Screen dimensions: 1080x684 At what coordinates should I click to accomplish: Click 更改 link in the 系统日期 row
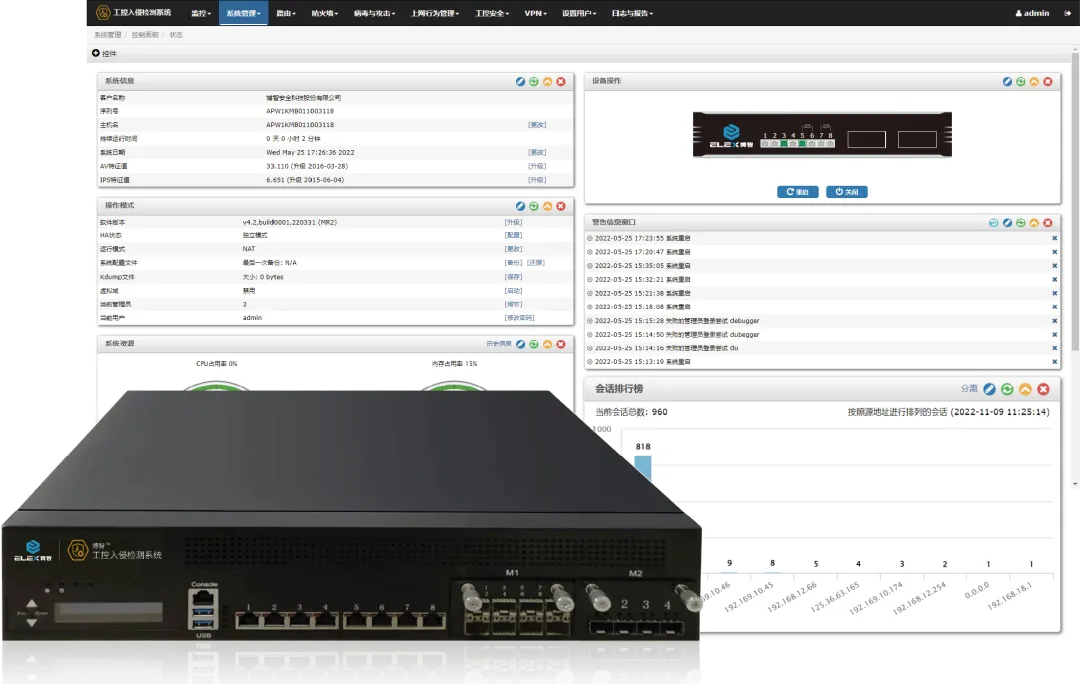(x=537, y=153)
